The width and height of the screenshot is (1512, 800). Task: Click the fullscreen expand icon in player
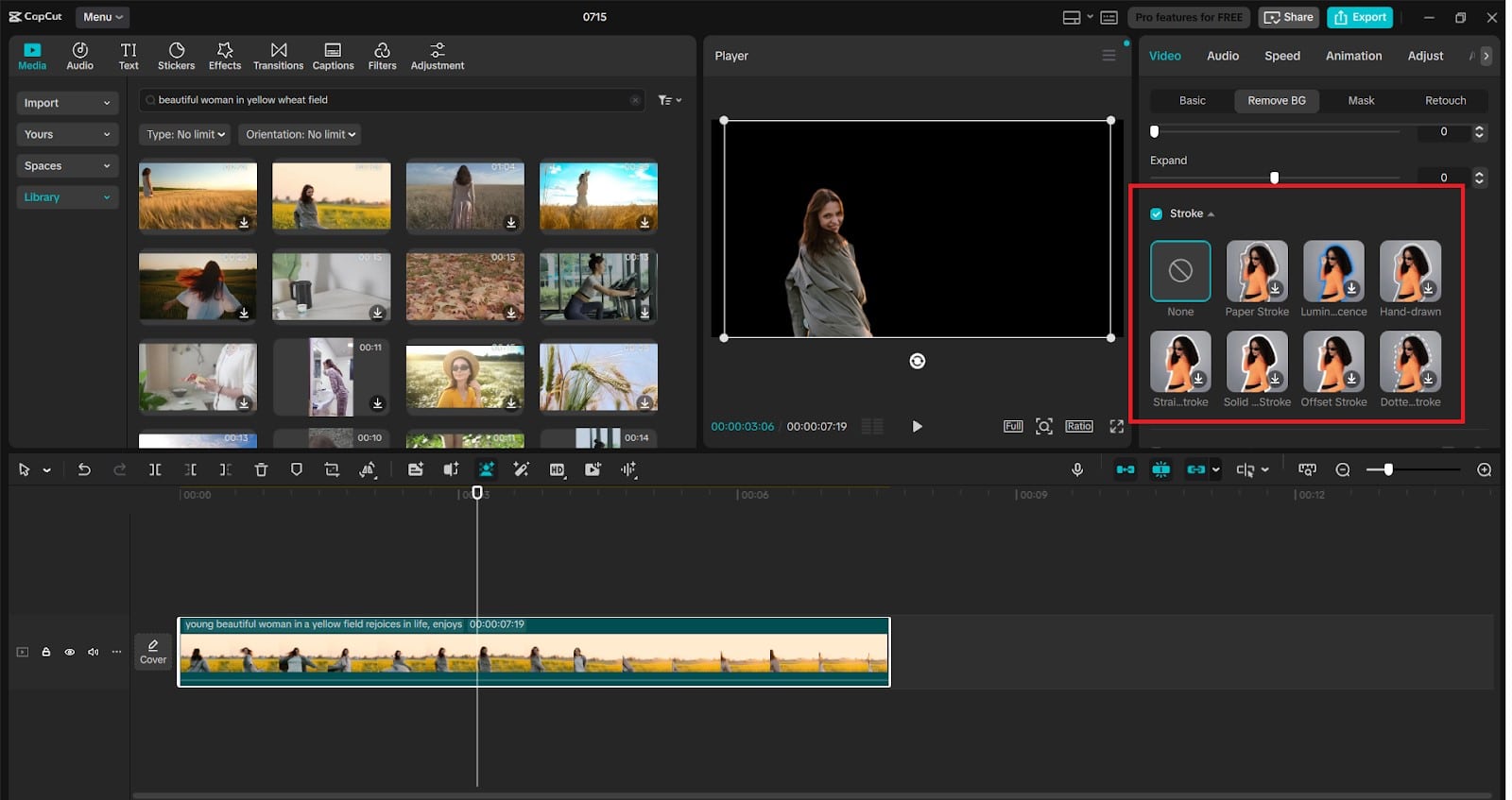(x=1116, y=426)
